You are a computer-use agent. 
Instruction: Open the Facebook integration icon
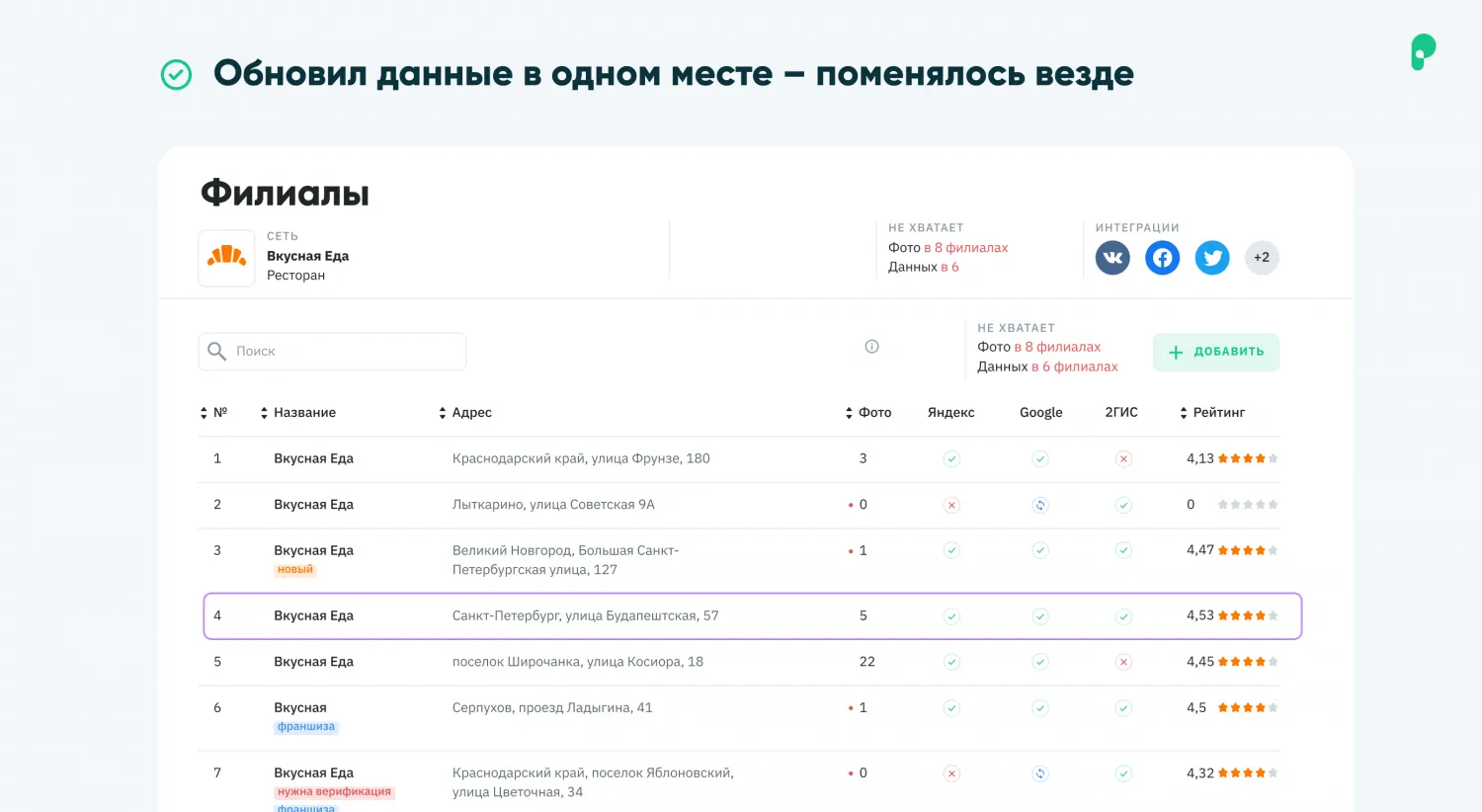click(x=1162, y=258)
